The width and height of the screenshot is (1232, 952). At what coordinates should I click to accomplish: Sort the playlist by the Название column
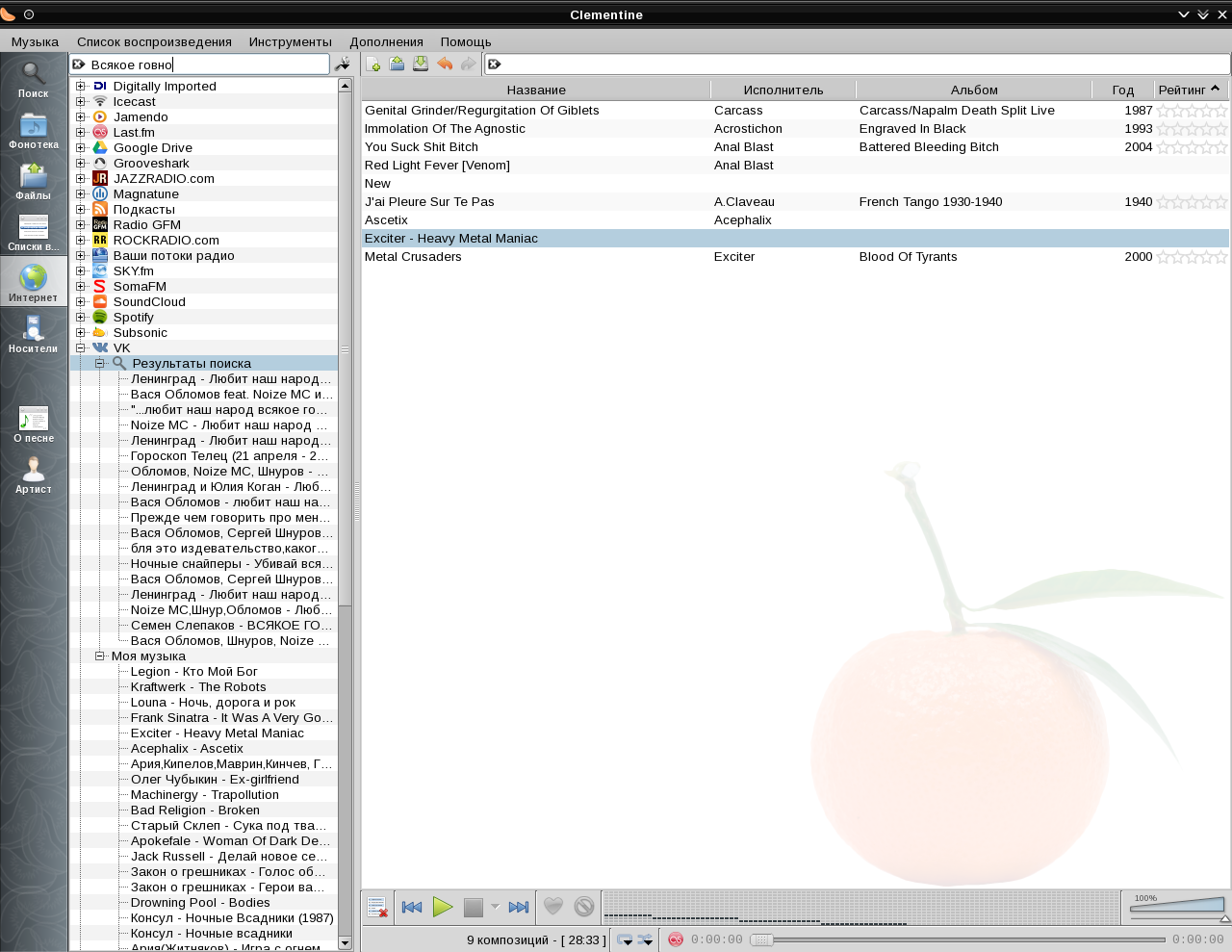point(536,90)
